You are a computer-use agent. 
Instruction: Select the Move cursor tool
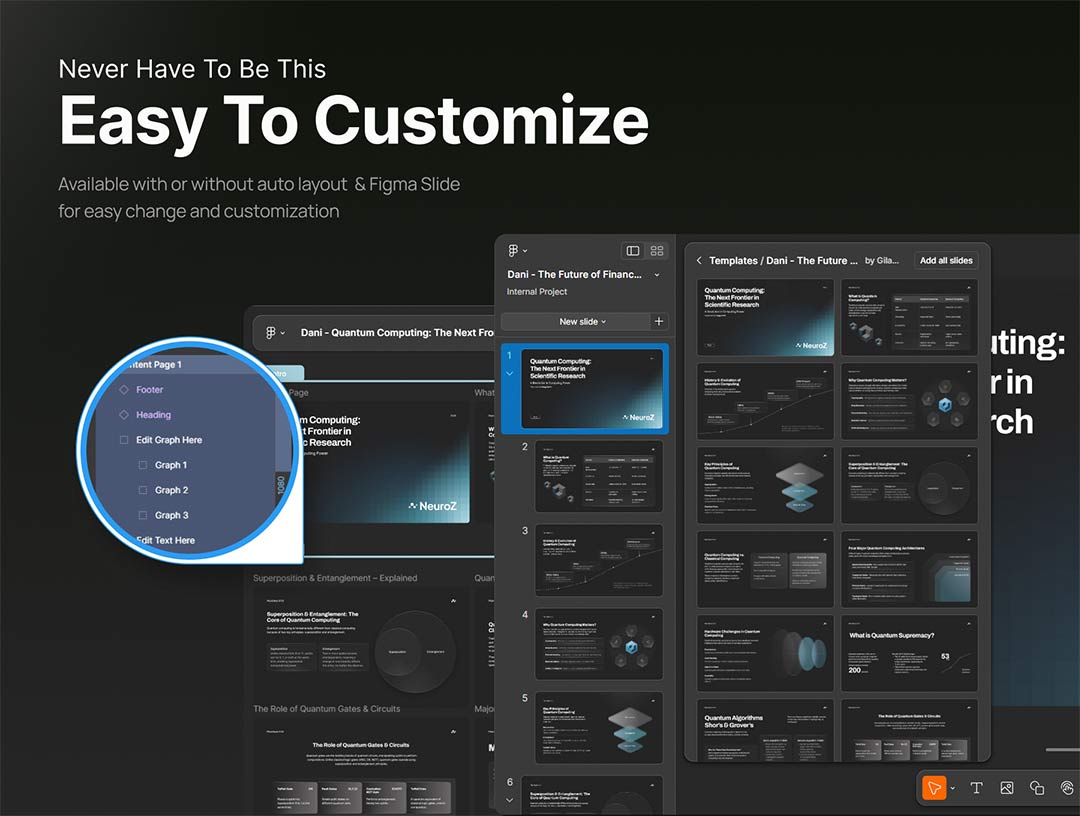point(933,788)
